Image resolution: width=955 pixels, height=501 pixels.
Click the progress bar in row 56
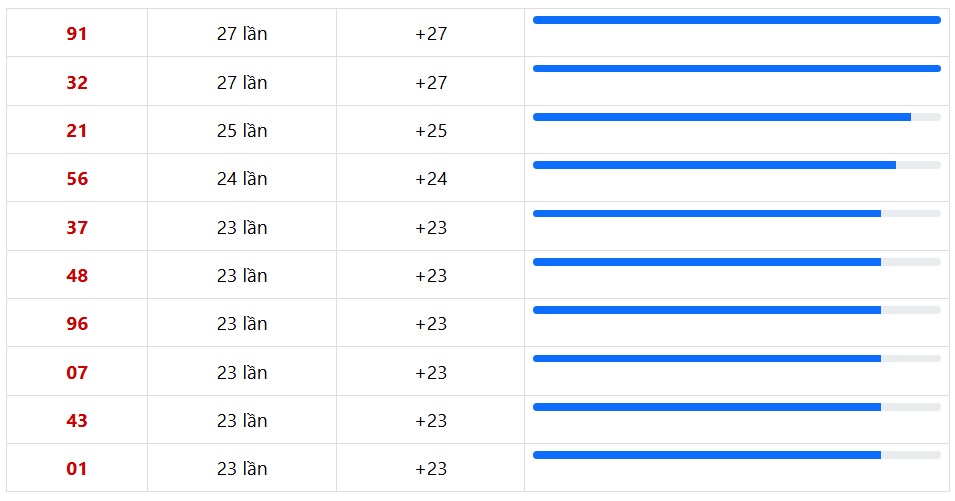click(737, 165)
